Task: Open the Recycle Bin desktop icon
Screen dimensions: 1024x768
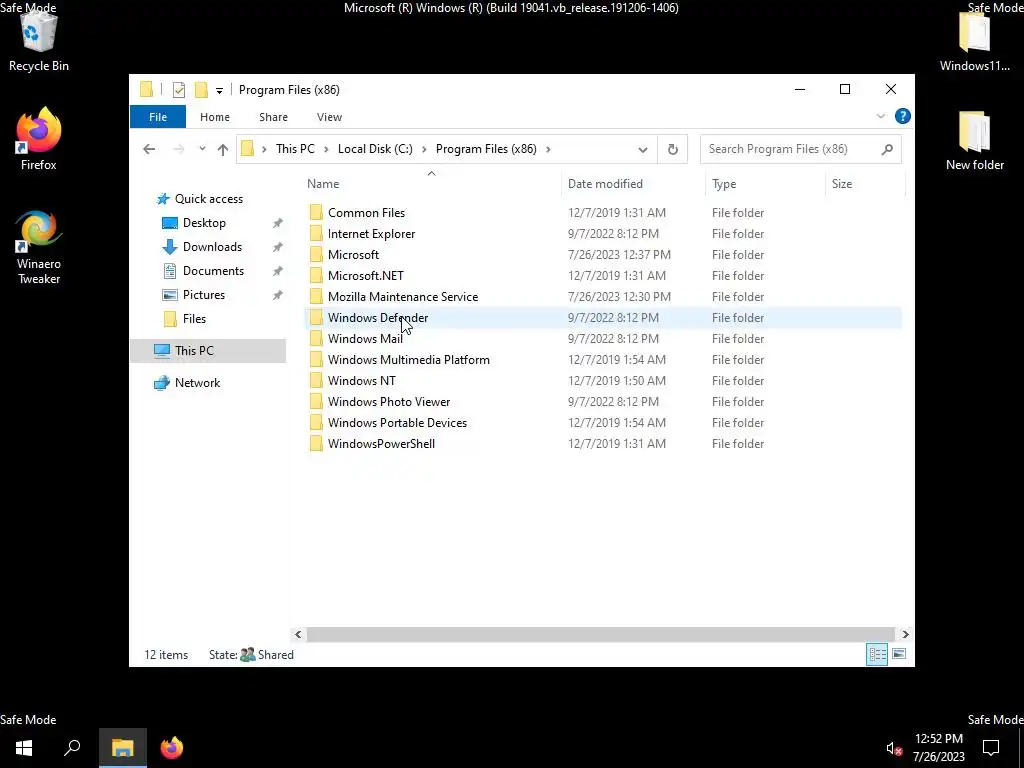Action: (39, 40)
